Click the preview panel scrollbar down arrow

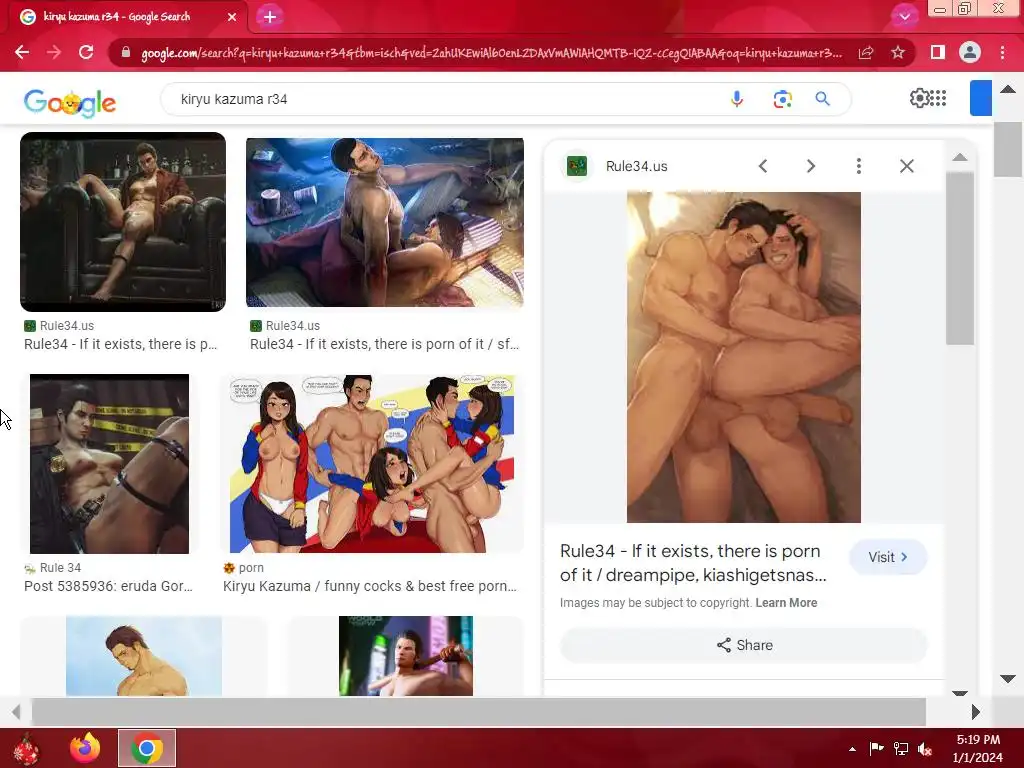coord(959,692)
